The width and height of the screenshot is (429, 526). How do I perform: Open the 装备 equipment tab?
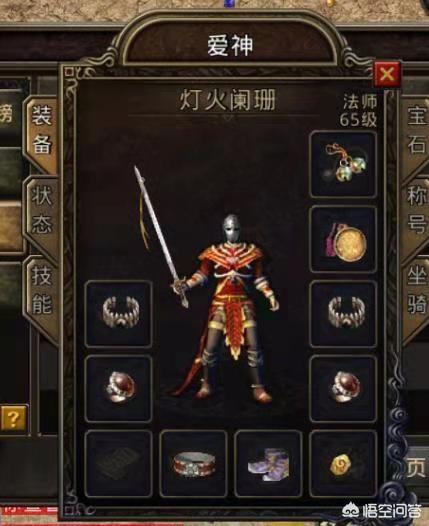click(41, 133)
